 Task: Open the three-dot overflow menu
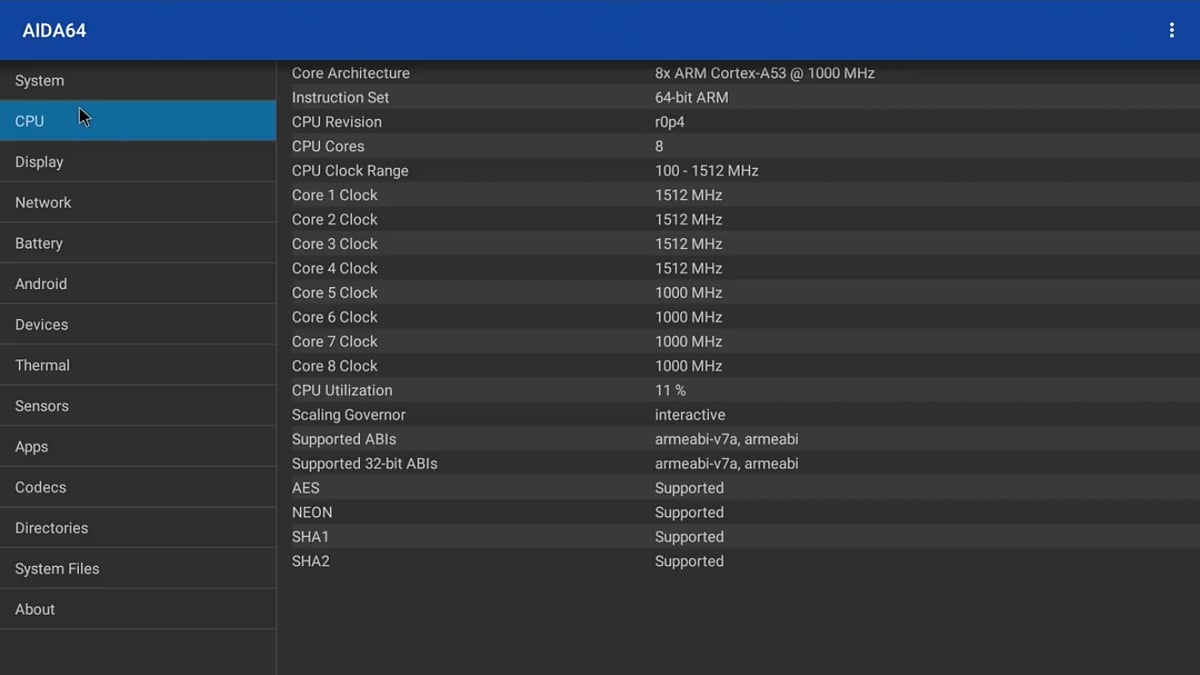pyautogui.click(x=1171, y=31)
